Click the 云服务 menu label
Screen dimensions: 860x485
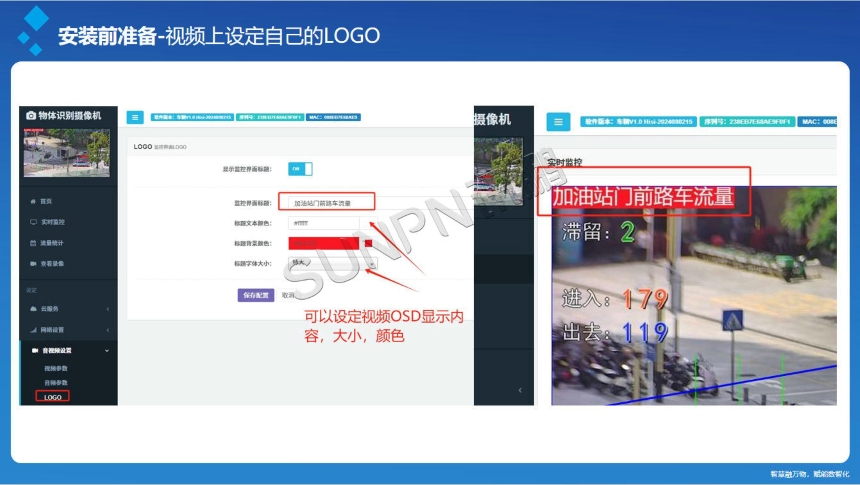click(49, 309)
